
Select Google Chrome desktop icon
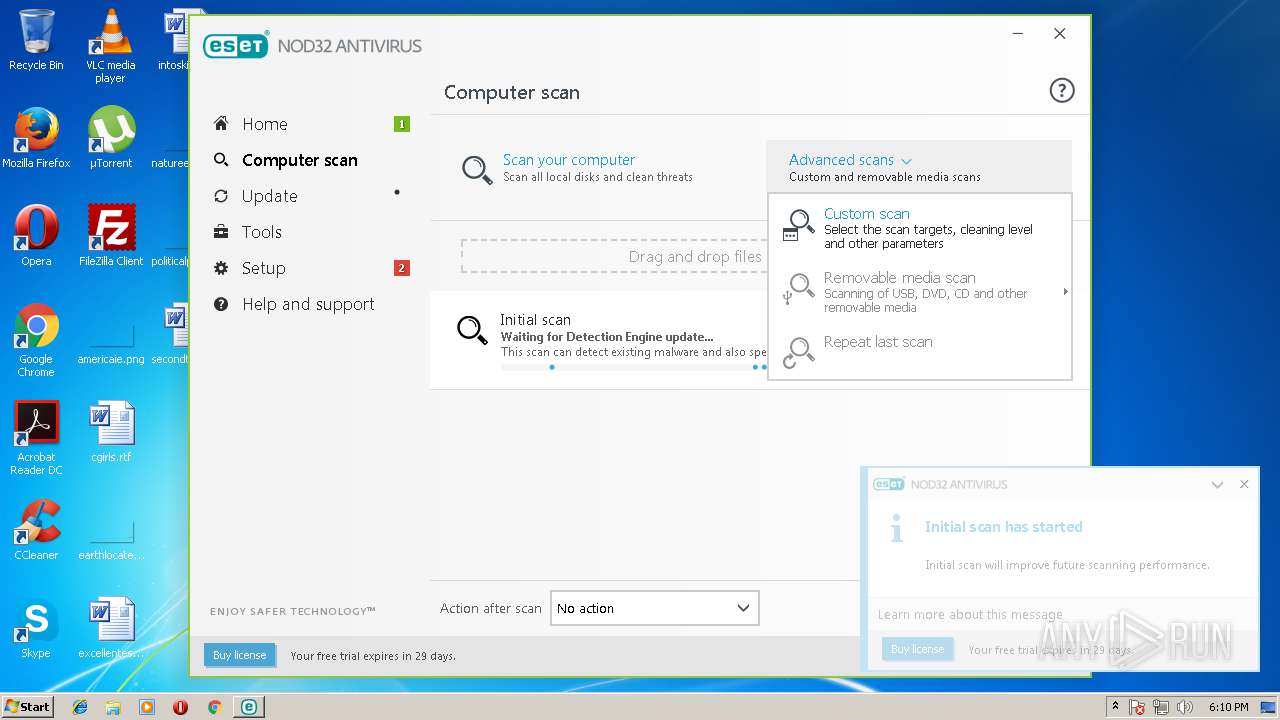pyautogui.click(x=36, y=340)
